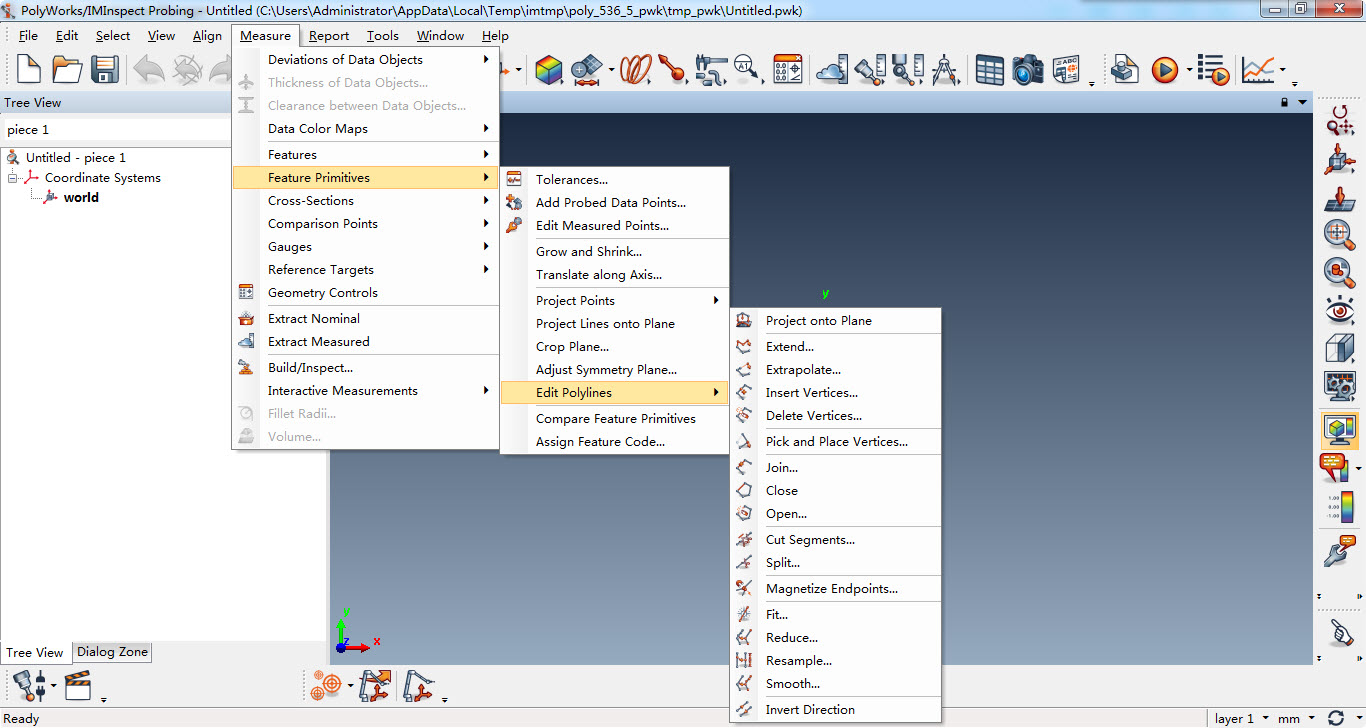The image size is (1366, 728).
Task: Open the folder icon in the main toolbar
Action: click(67, 69)
